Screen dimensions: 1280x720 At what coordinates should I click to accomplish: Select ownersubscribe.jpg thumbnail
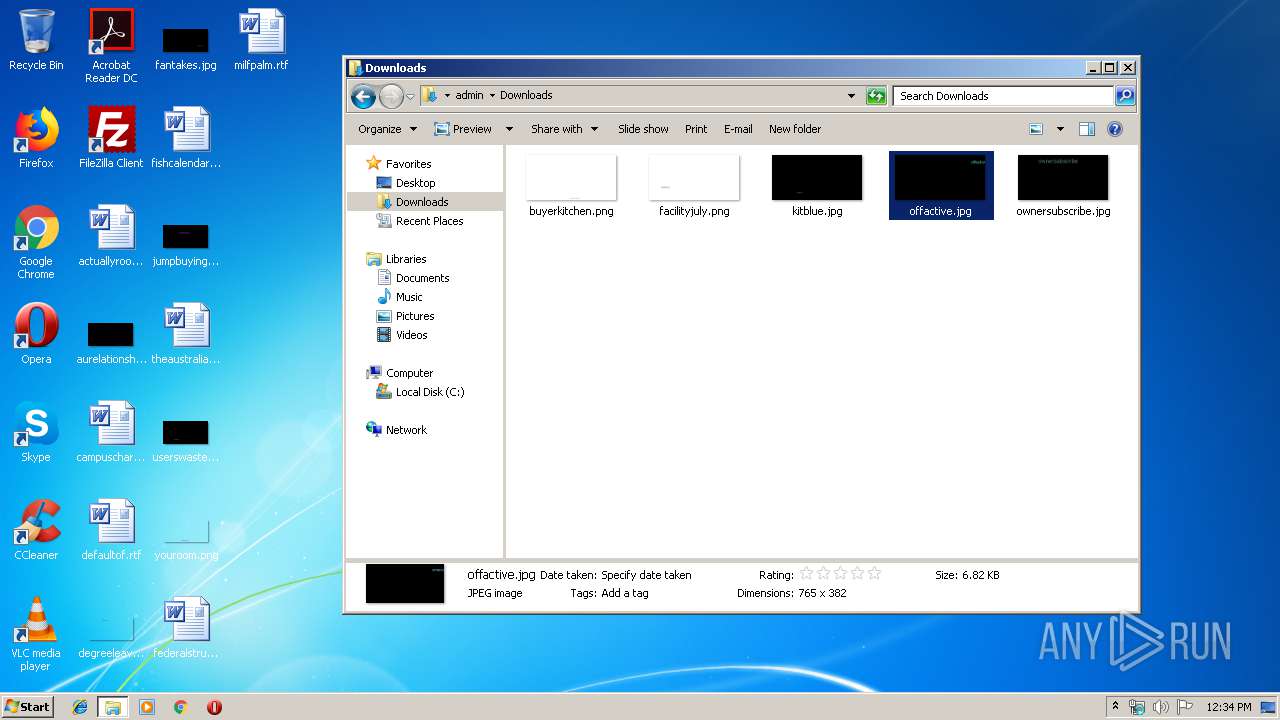(x=1063, y=186)
